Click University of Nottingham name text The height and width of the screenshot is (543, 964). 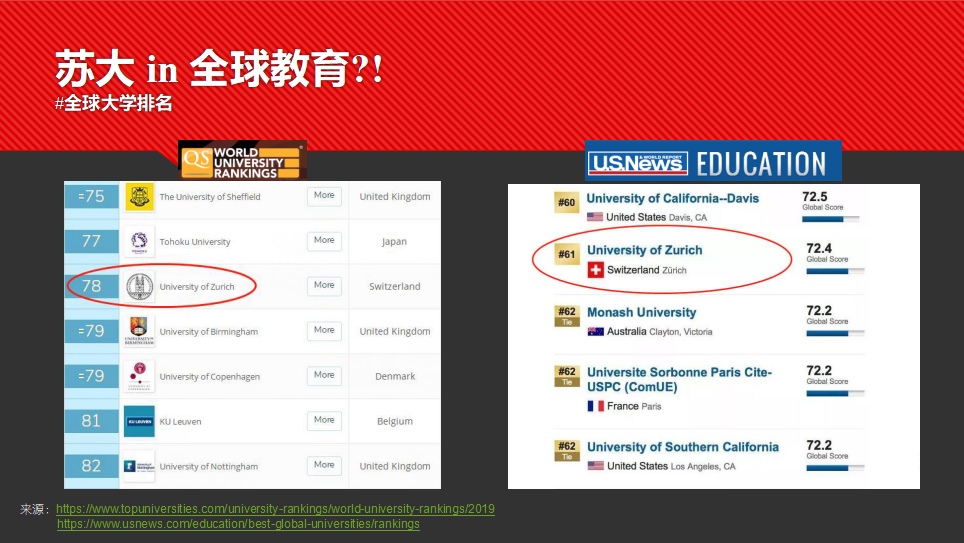pyautogui.click(x=208, y=466)
